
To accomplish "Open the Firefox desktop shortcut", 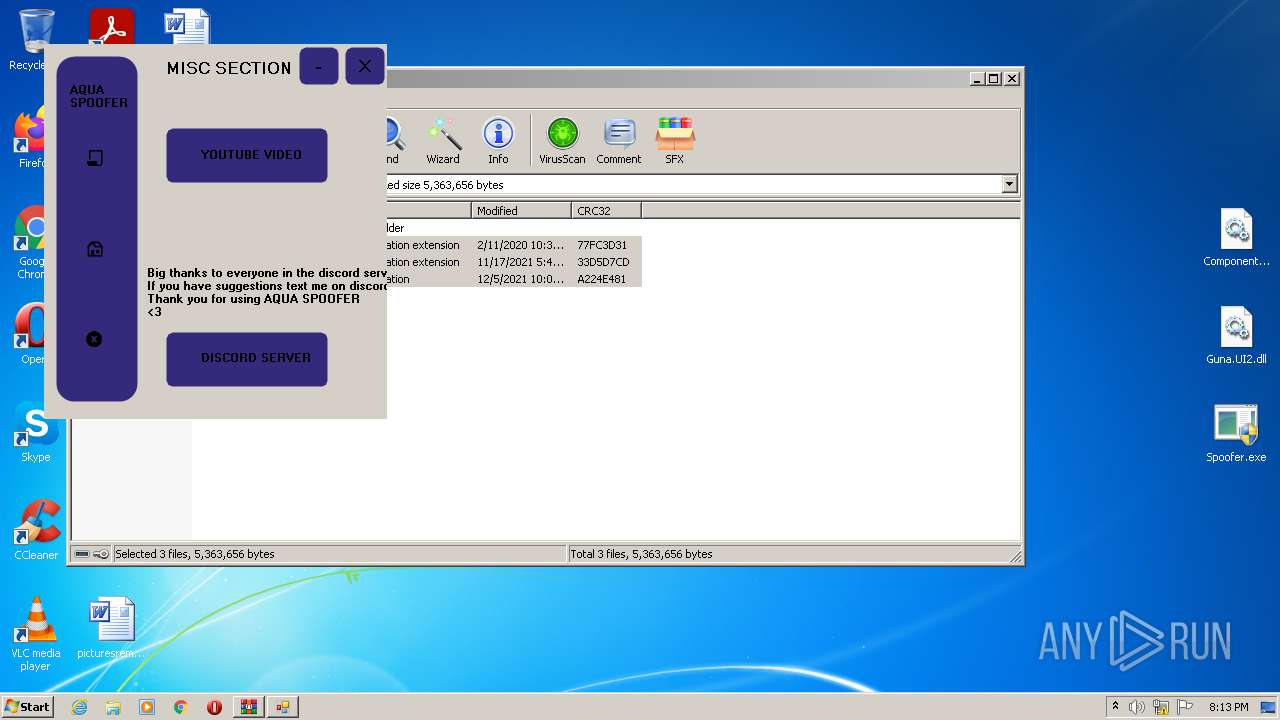I will 30,139.
